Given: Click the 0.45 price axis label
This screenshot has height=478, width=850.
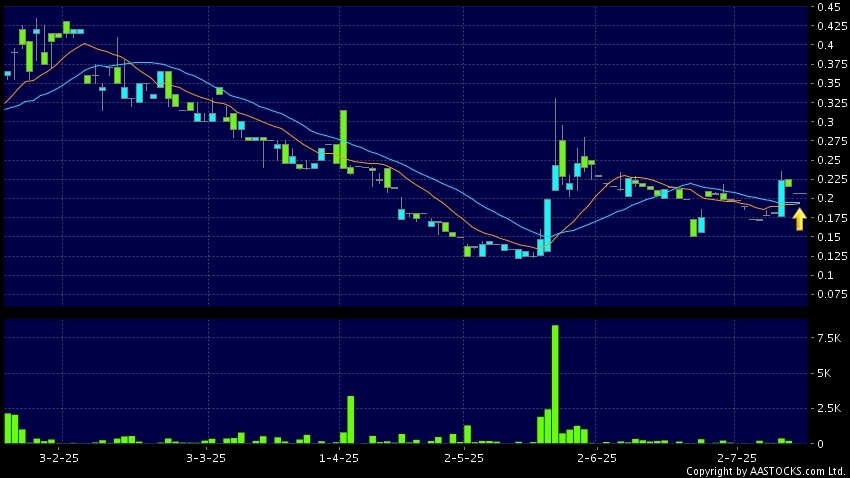Looking at the screenshot, I should 828,7.
